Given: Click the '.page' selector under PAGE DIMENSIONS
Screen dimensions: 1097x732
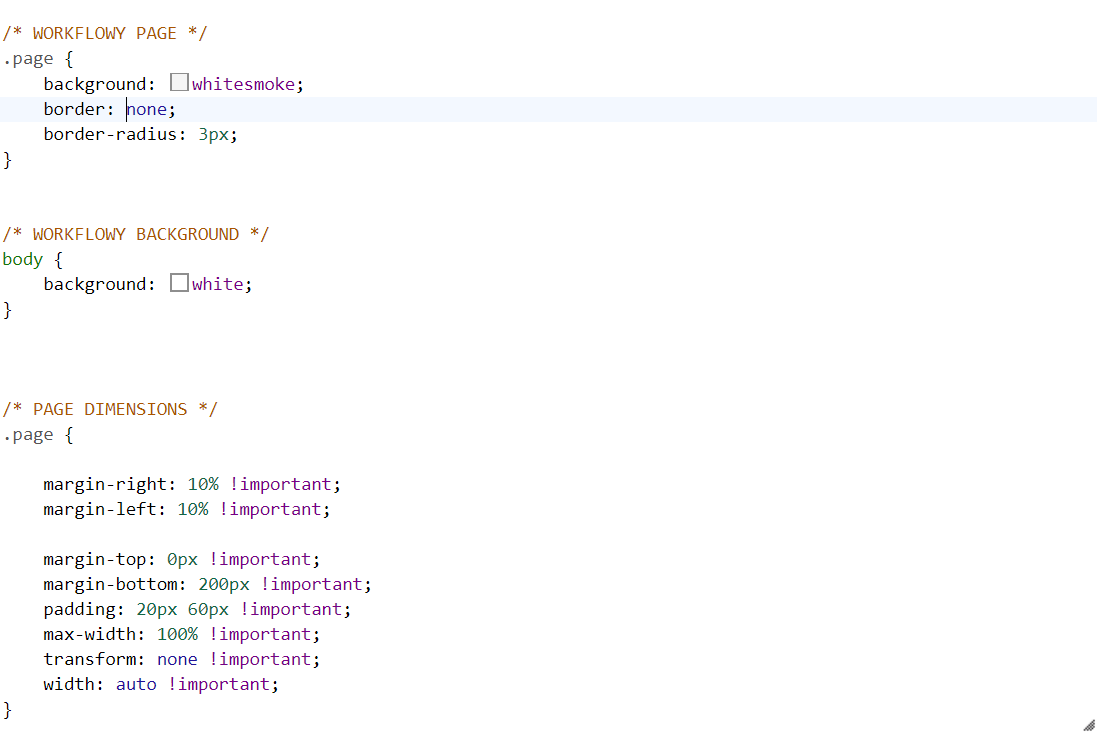Looking at the screenshot, I should click(28, 435).
